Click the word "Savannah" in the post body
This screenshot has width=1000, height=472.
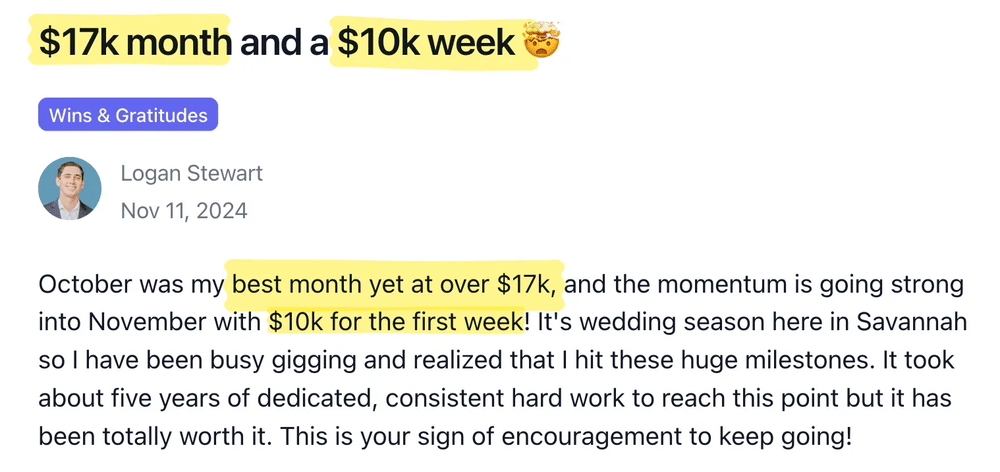pyautogui.click(x=913, y=322)
